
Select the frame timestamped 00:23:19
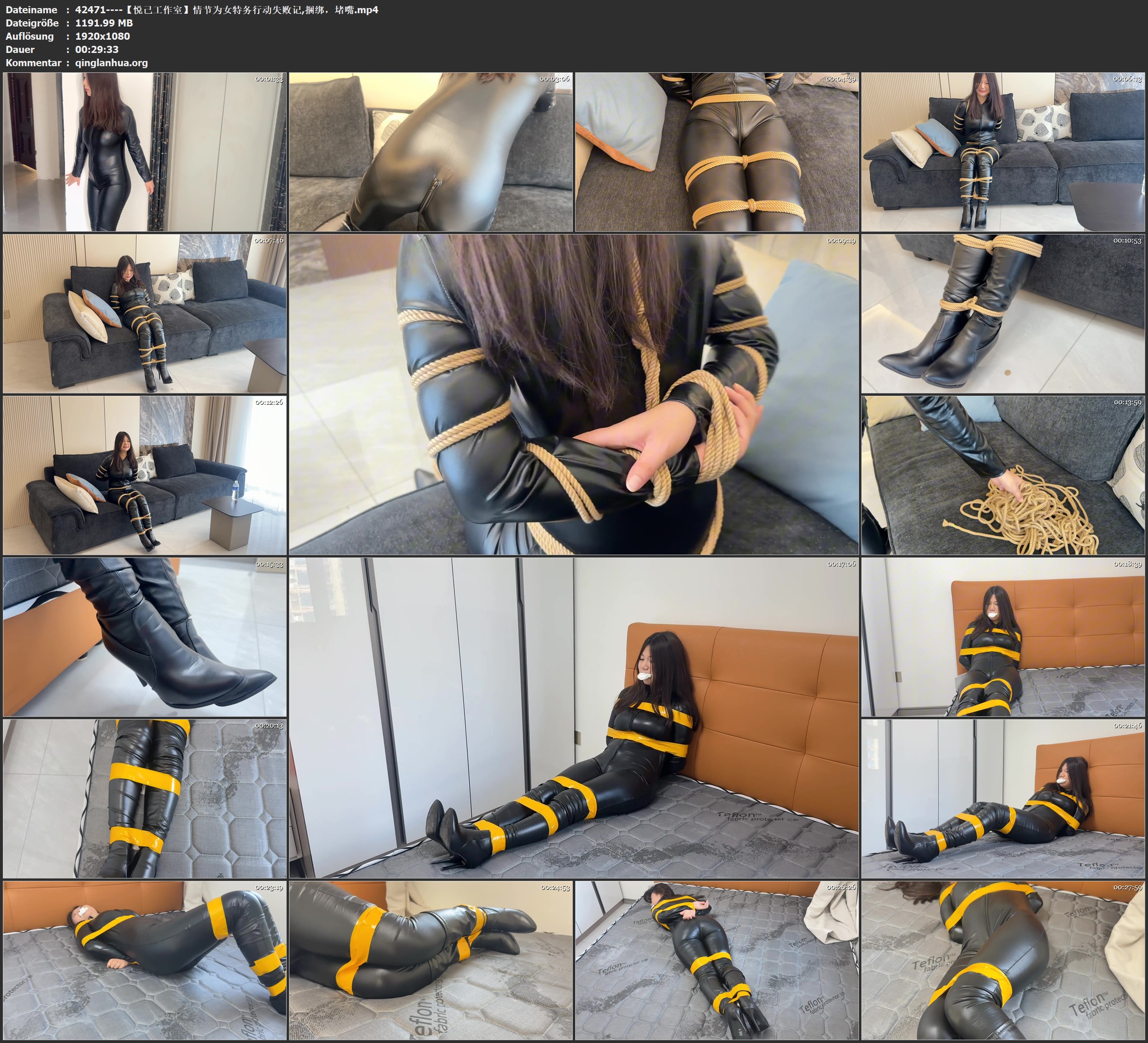(x=145, y=960)
